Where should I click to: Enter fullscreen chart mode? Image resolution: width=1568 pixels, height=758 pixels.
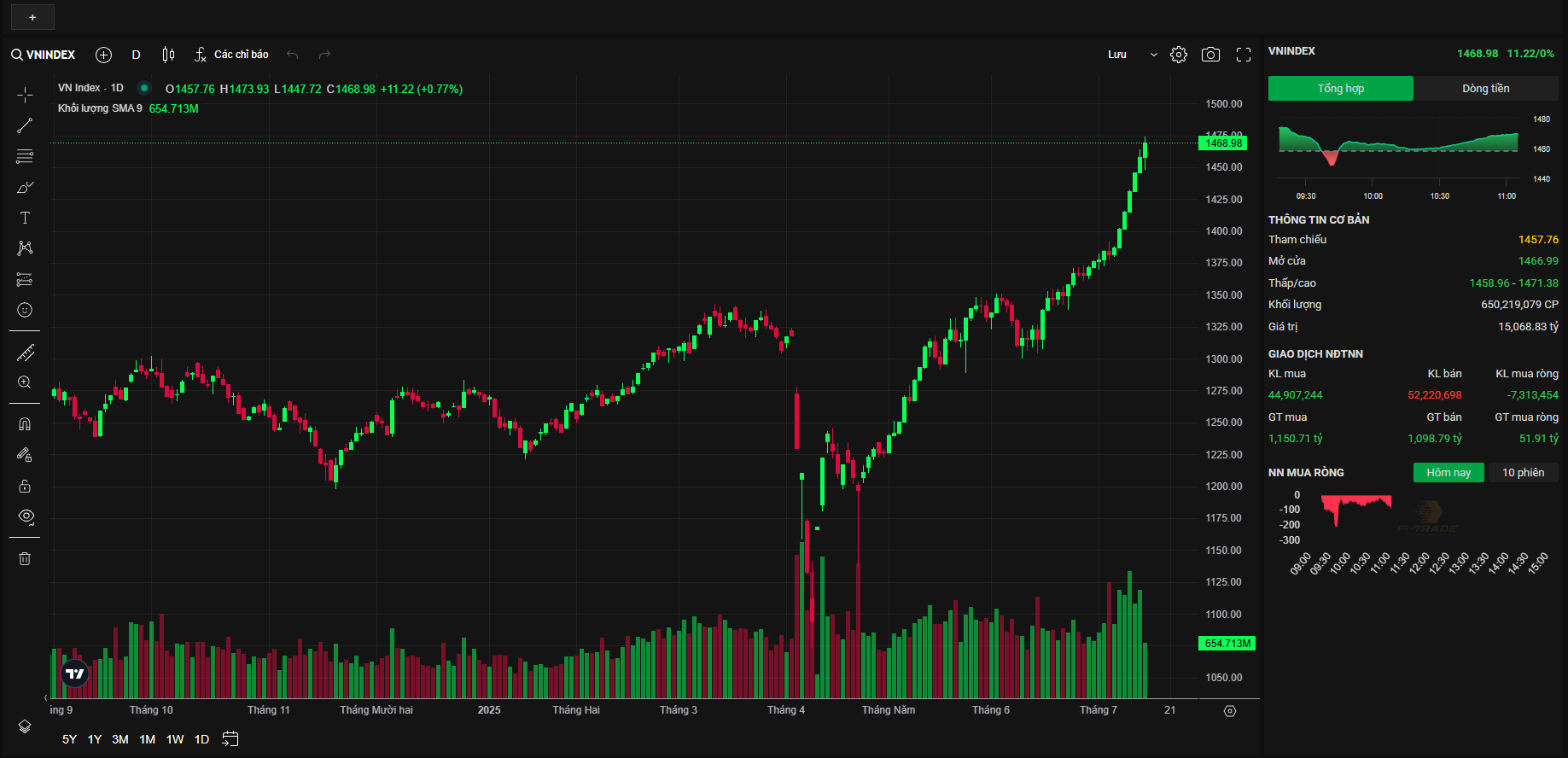(x=1244, y=55)
